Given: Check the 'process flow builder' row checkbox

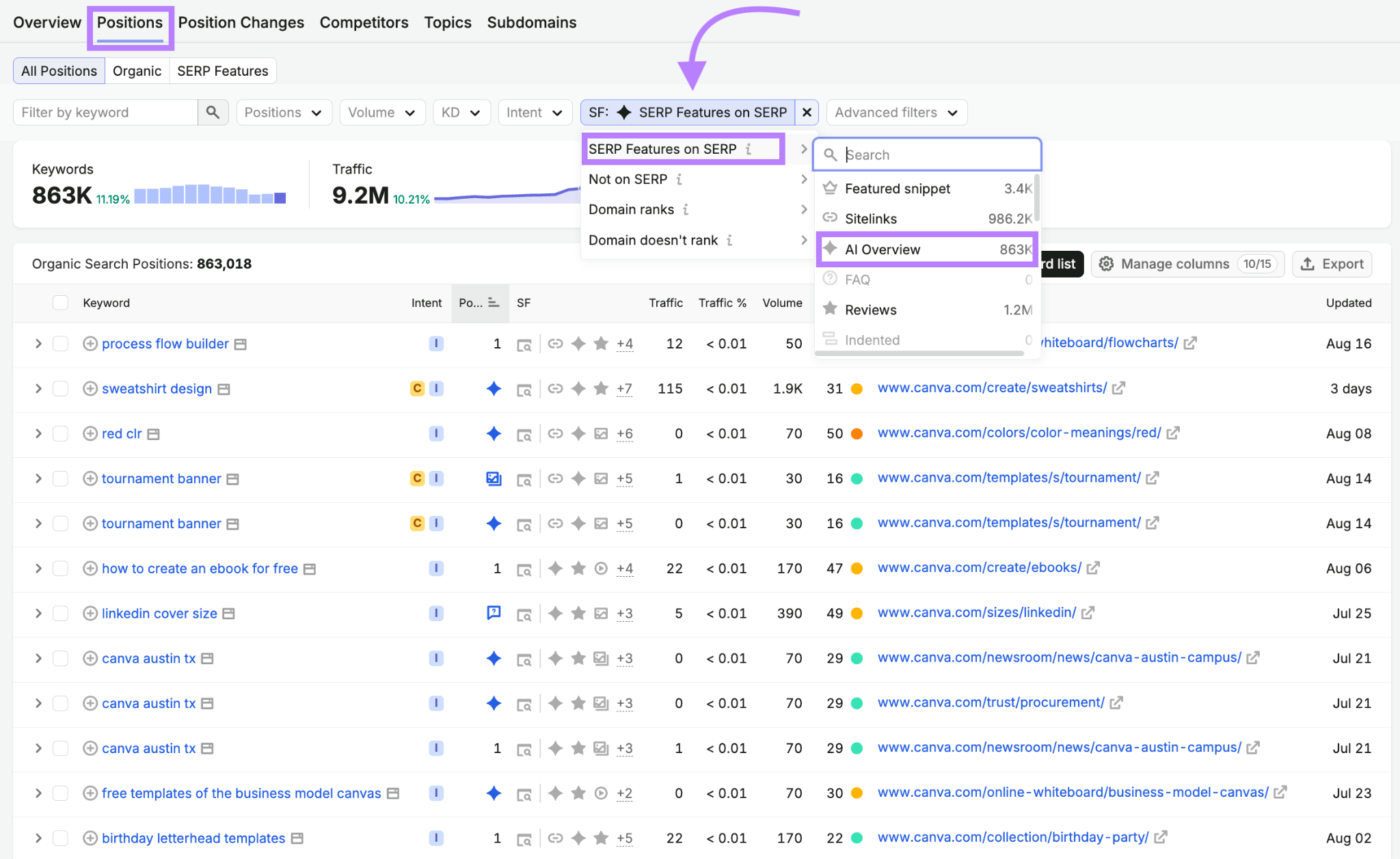Looking at the screenshot, I should 60,344.
